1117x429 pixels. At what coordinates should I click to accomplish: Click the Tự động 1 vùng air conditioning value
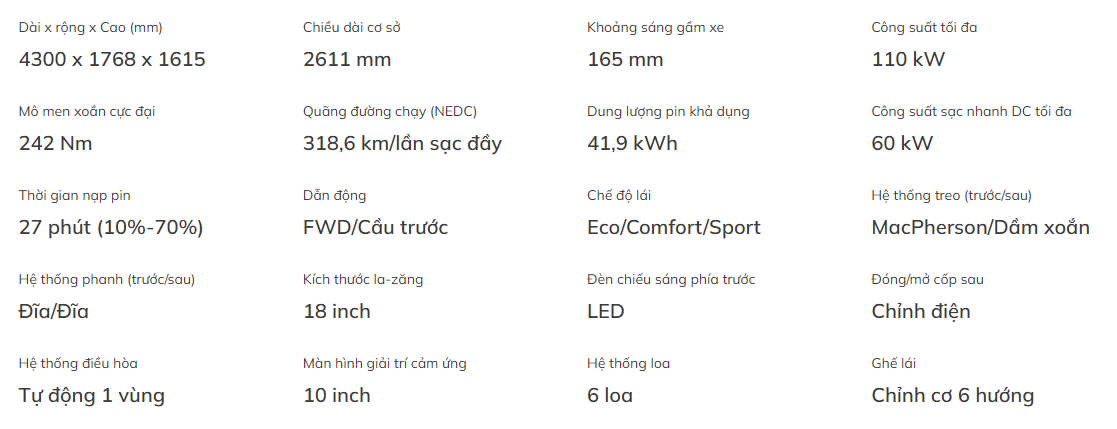91,396
